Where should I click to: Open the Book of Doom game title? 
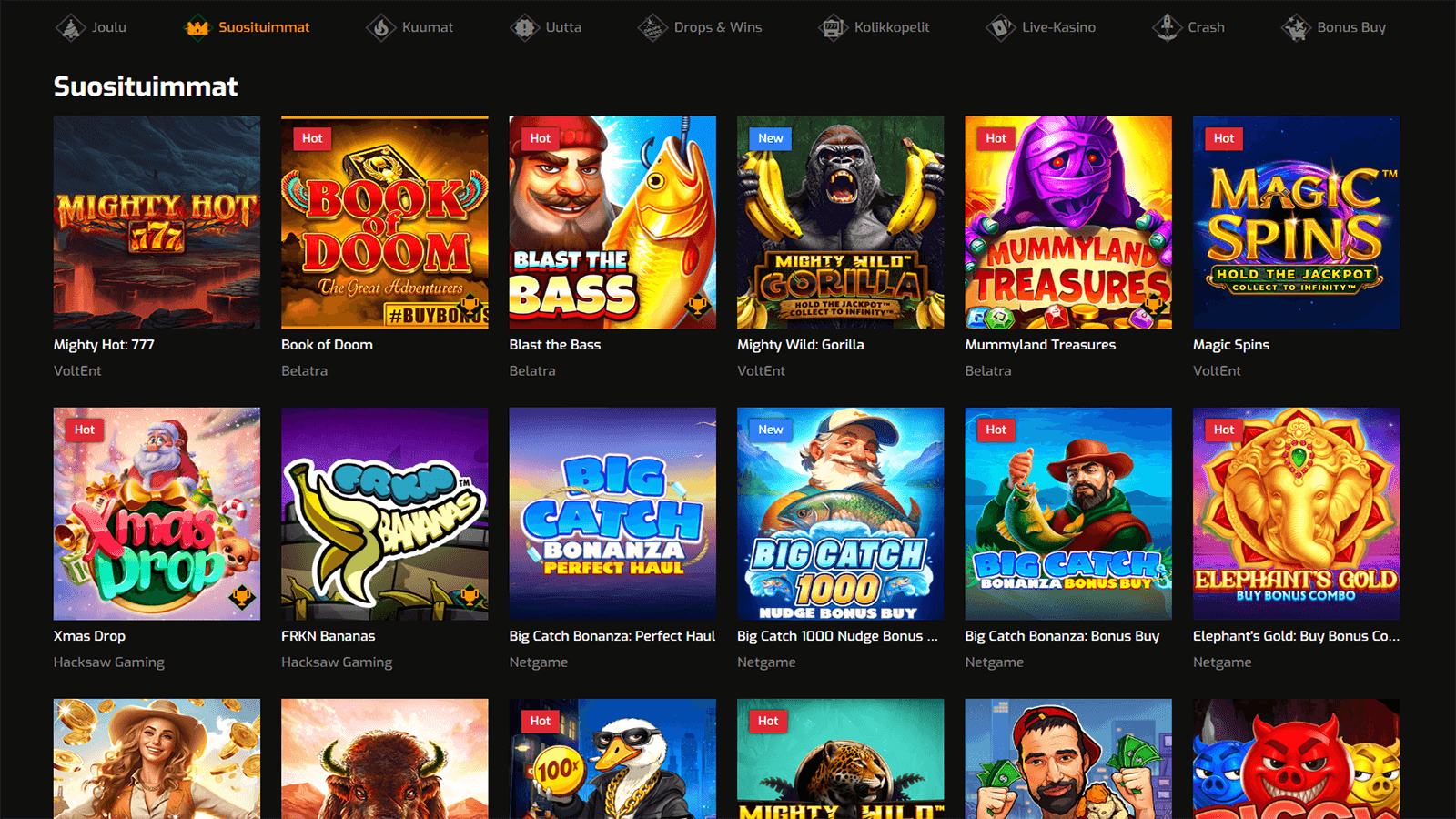[x=327, y=345]
